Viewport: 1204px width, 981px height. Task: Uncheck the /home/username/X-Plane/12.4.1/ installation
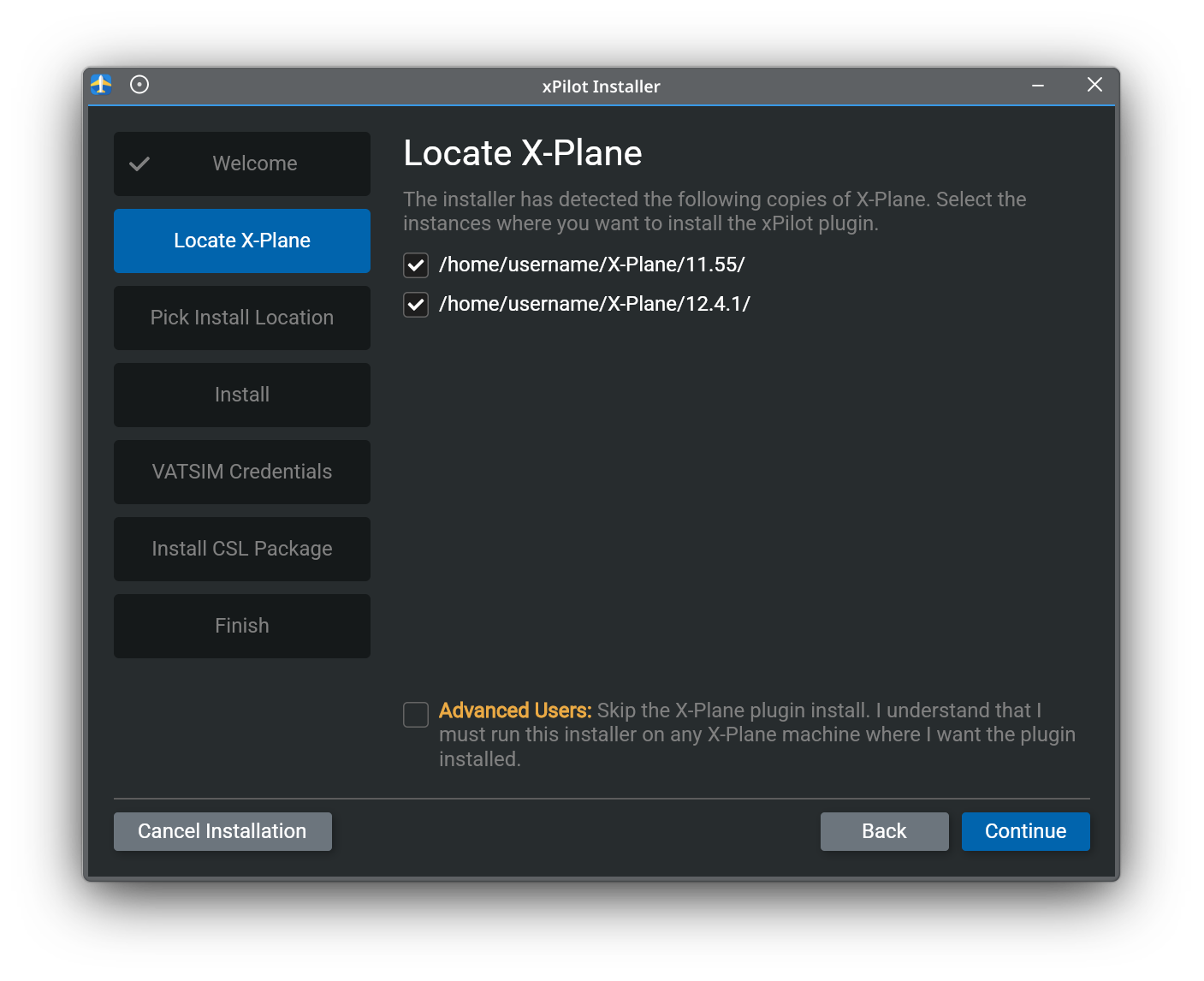click(415, 304)
